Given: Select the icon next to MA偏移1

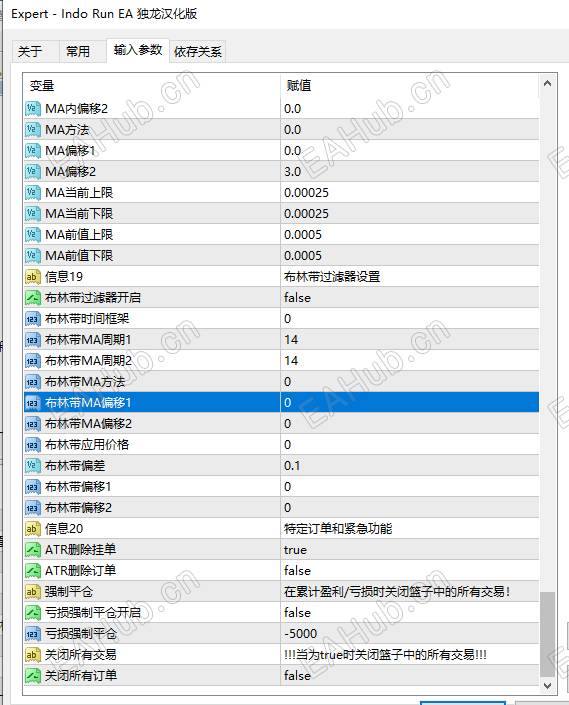Looking at the screenshot, I should point(32,151).
